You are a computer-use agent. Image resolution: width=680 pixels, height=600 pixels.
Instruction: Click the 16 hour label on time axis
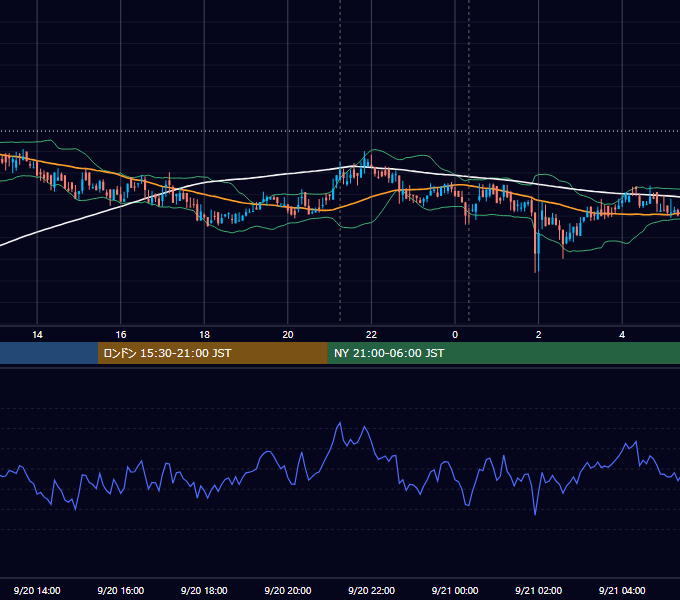coord(121,335)
